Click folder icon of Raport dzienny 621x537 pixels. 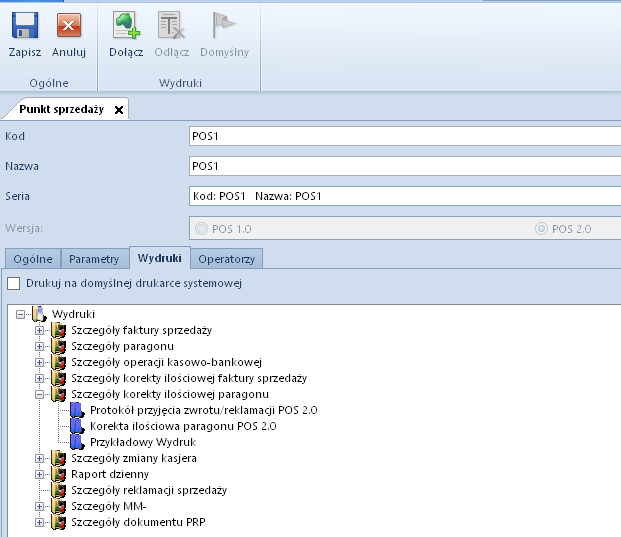click(59, 474)
